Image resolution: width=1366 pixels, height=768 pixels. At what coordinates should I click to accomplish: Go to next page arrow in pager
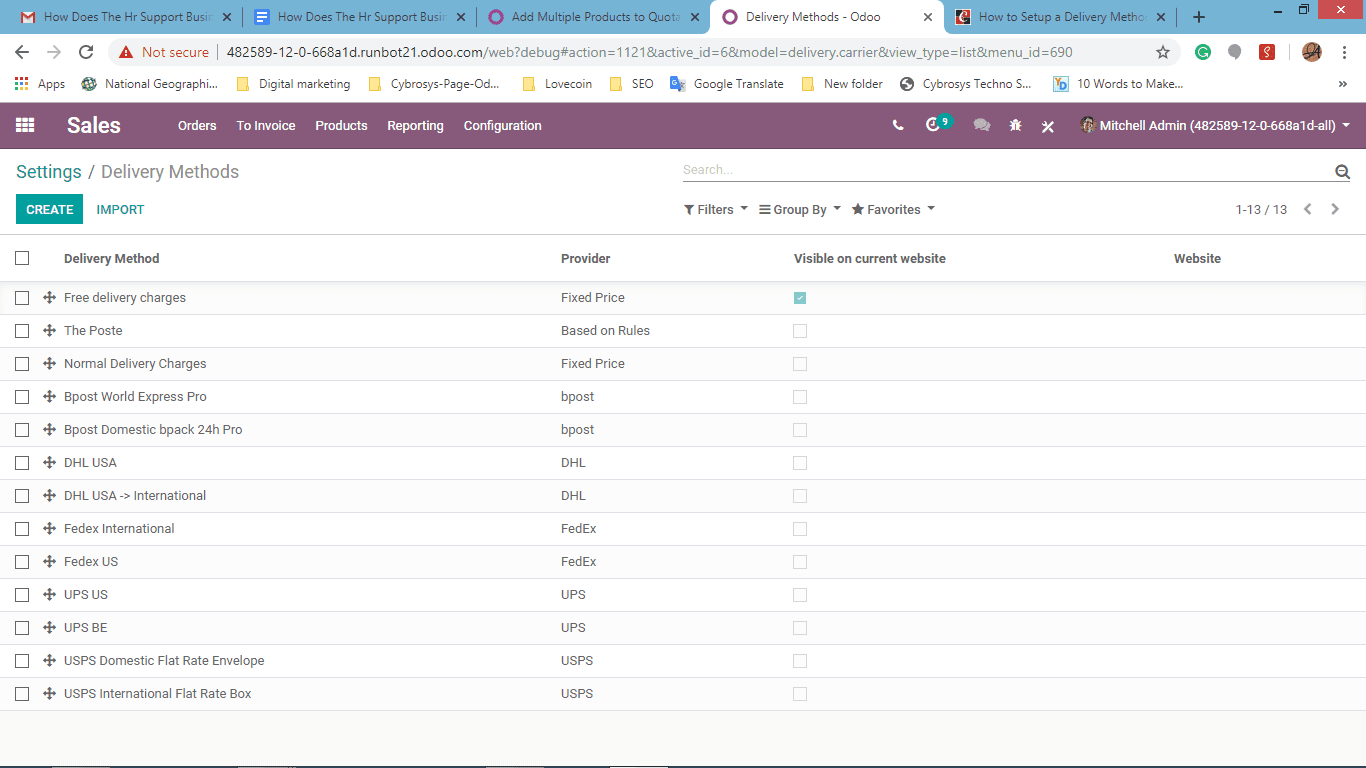[x=1335, y=209]
